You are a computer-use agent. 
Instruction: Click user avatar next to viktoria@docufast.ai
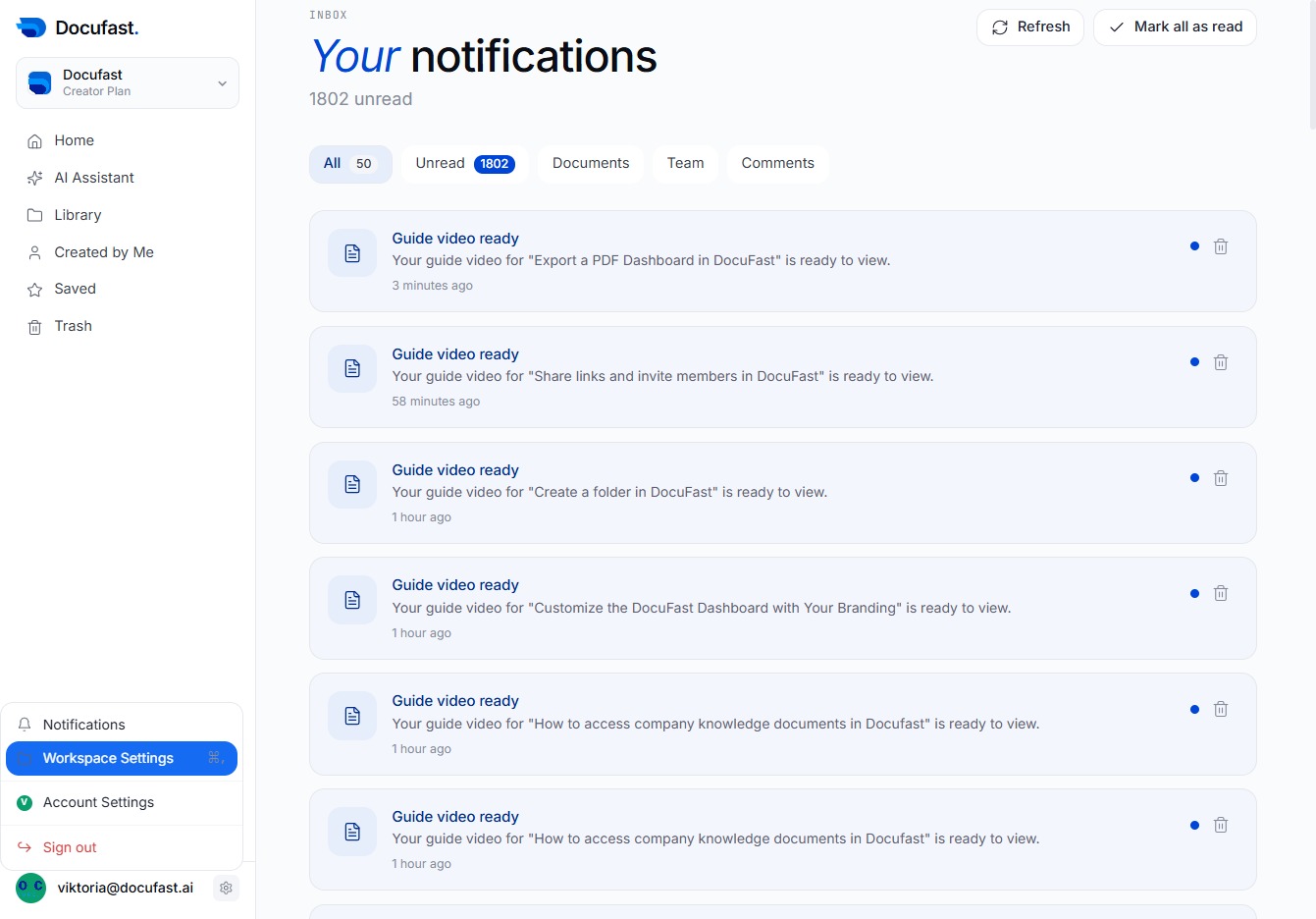(x=30, y=888)
